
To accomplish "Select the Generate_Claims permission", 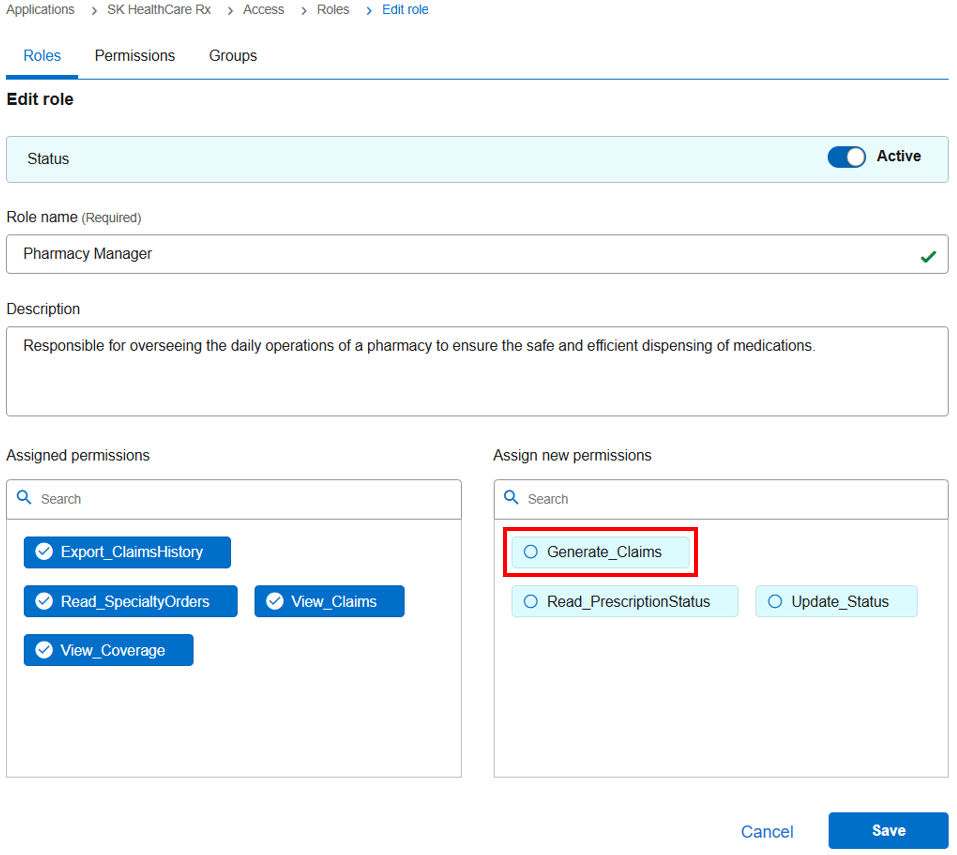I will click(601, 552).
